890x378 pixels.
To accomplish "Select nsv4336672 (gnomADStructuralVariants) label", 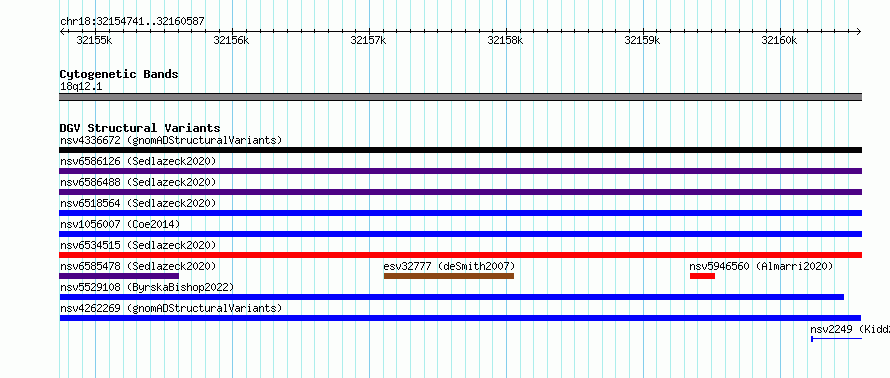I will [x=171, y=140].
